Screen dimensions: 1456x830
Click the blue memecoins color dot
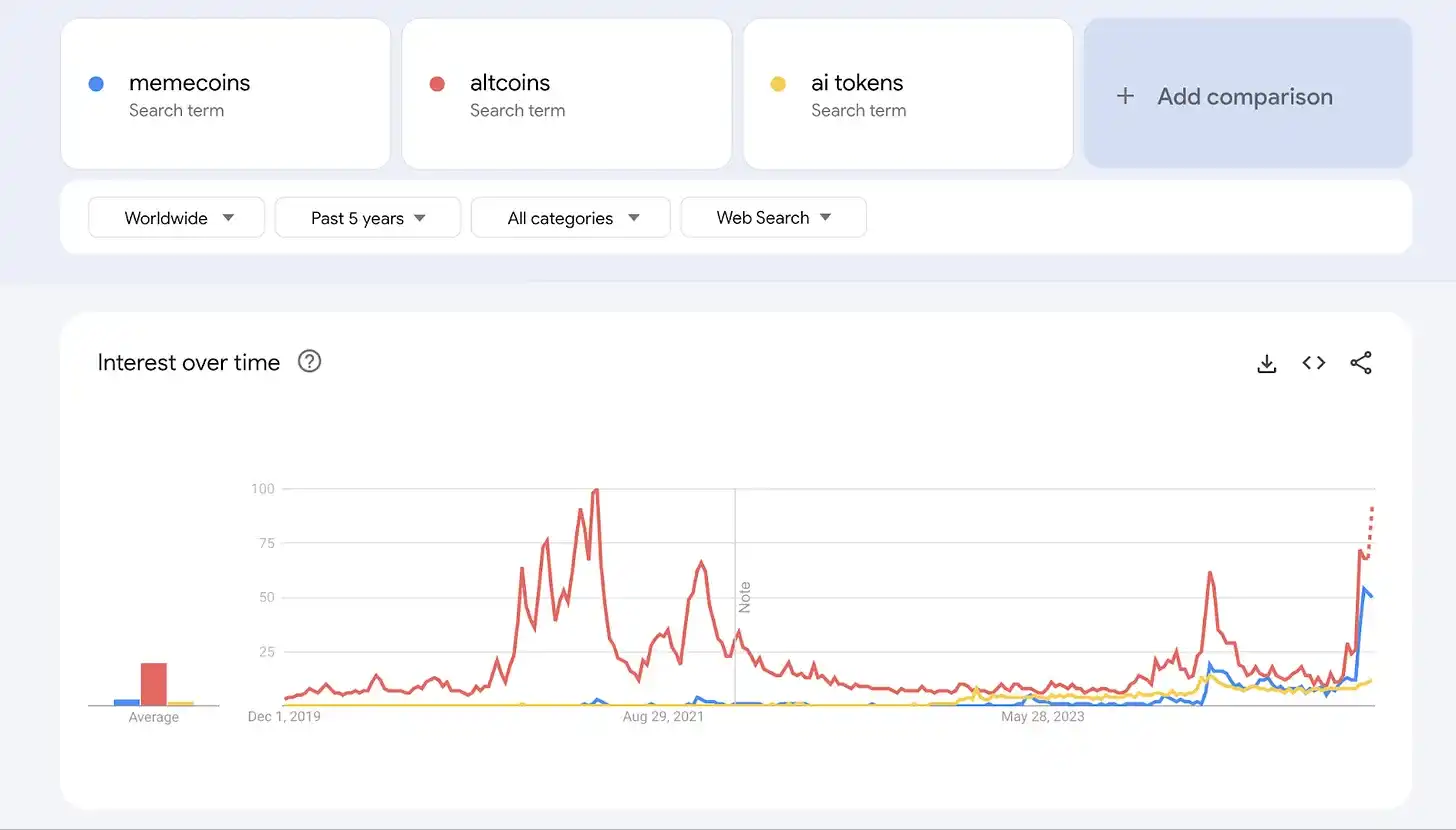(x=96, y=84)
